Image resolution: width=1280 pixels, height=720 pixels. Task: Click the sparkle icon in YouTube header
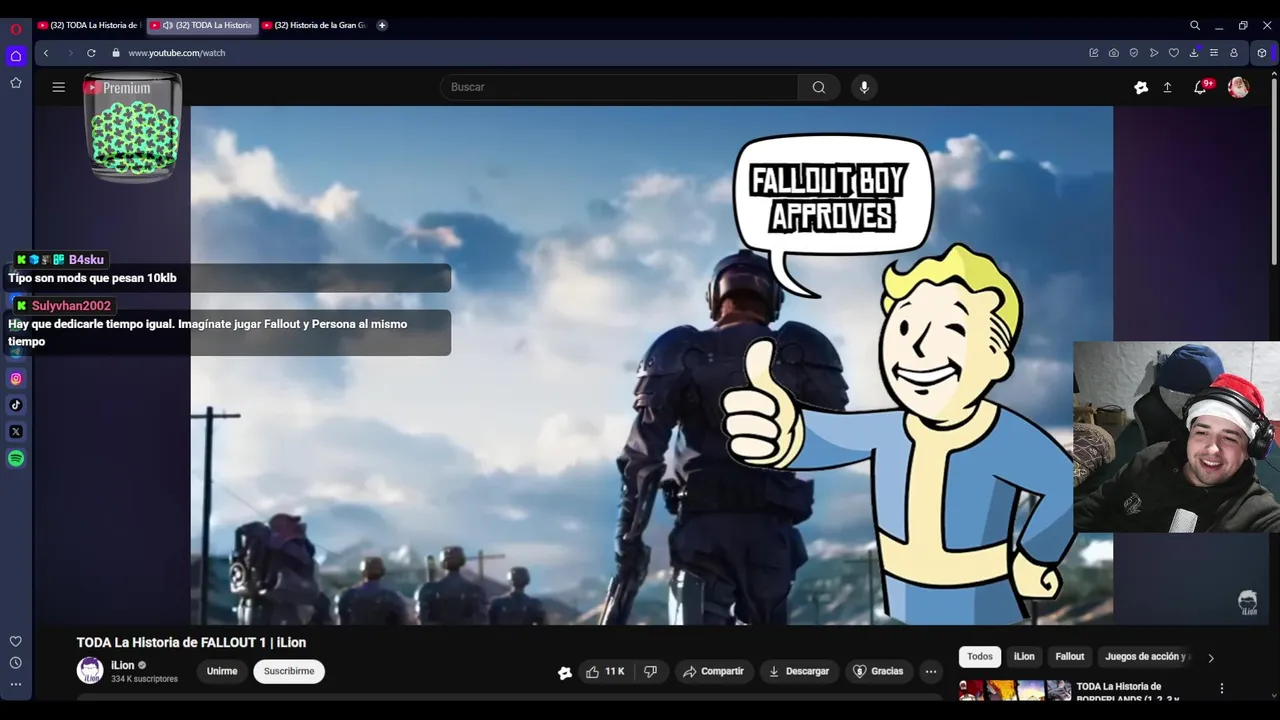[1141, 87]
